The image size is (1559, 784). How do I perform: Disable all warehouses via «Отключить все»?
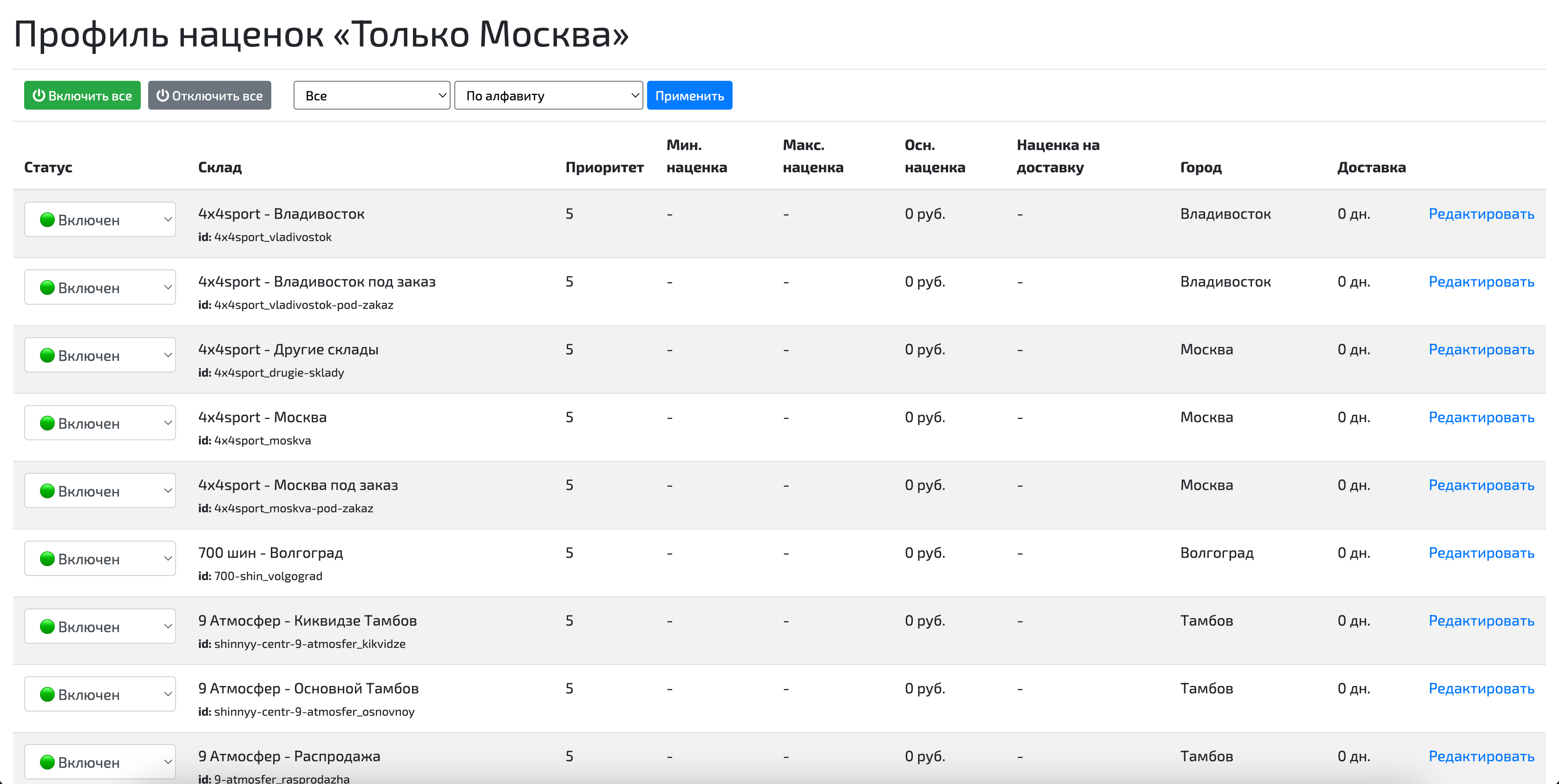pos(210,95)
